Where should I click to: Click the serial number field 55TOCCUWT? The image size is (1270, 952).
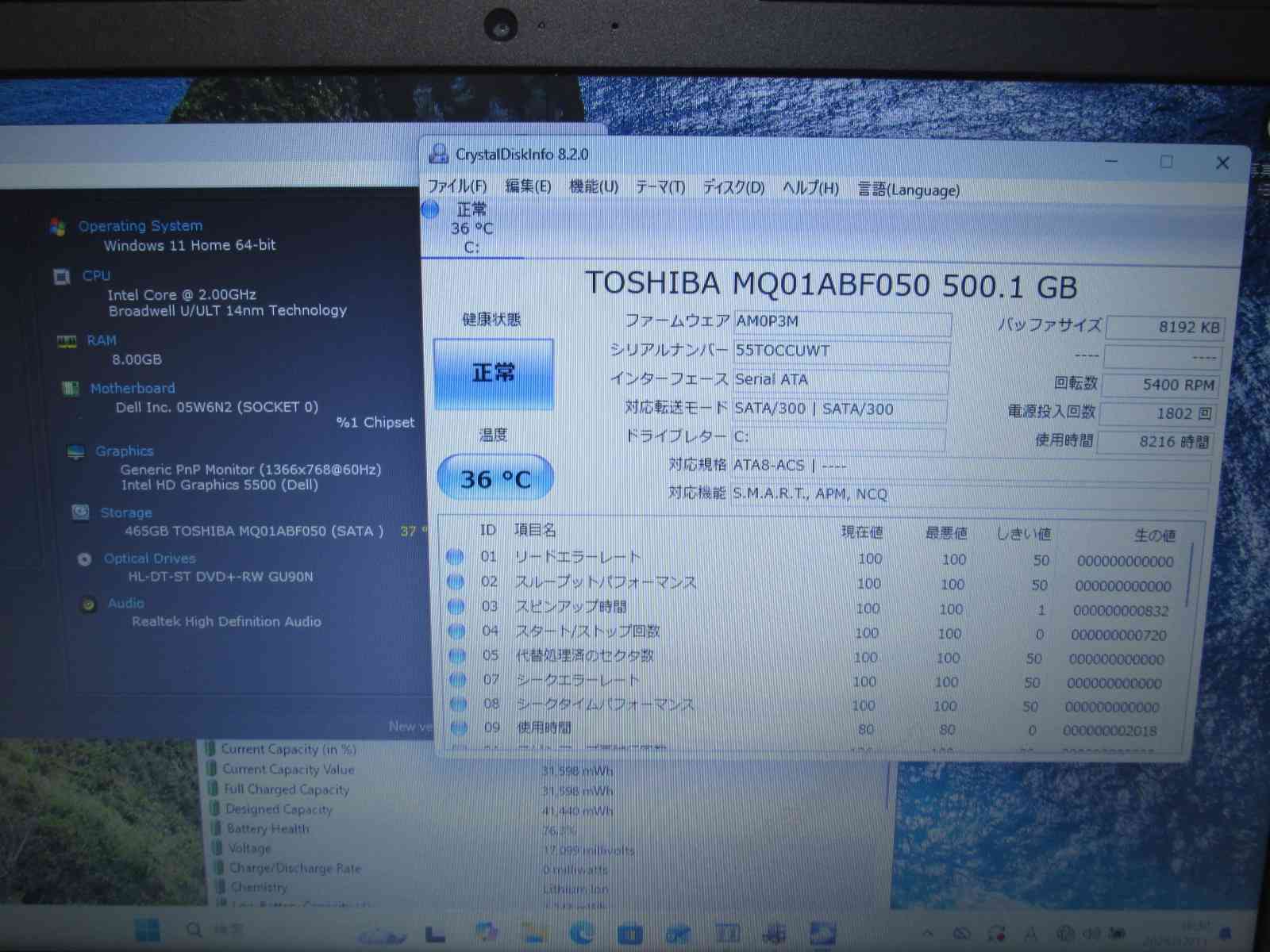coord(841,351)
